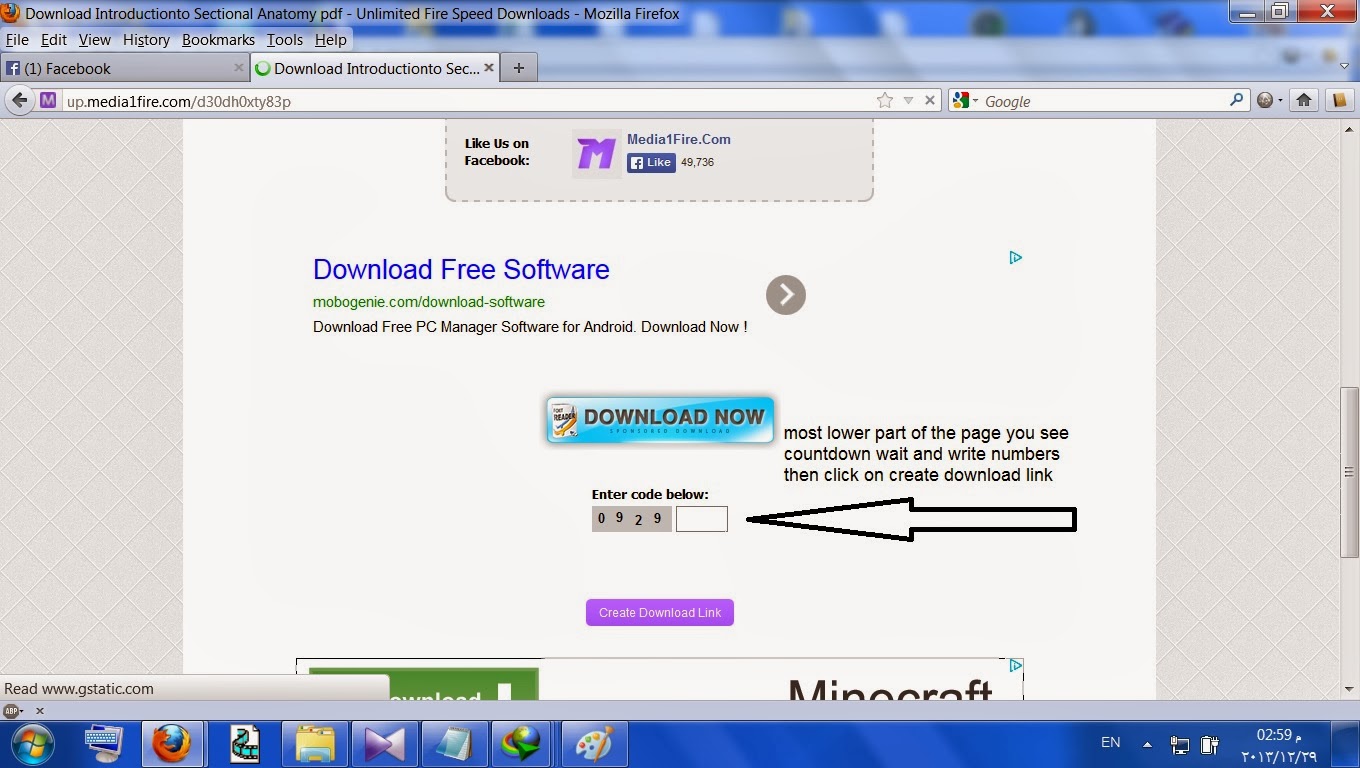Close the add-on bar with X
Viewport: 1360px width, 768px height.
pos(40,711)
